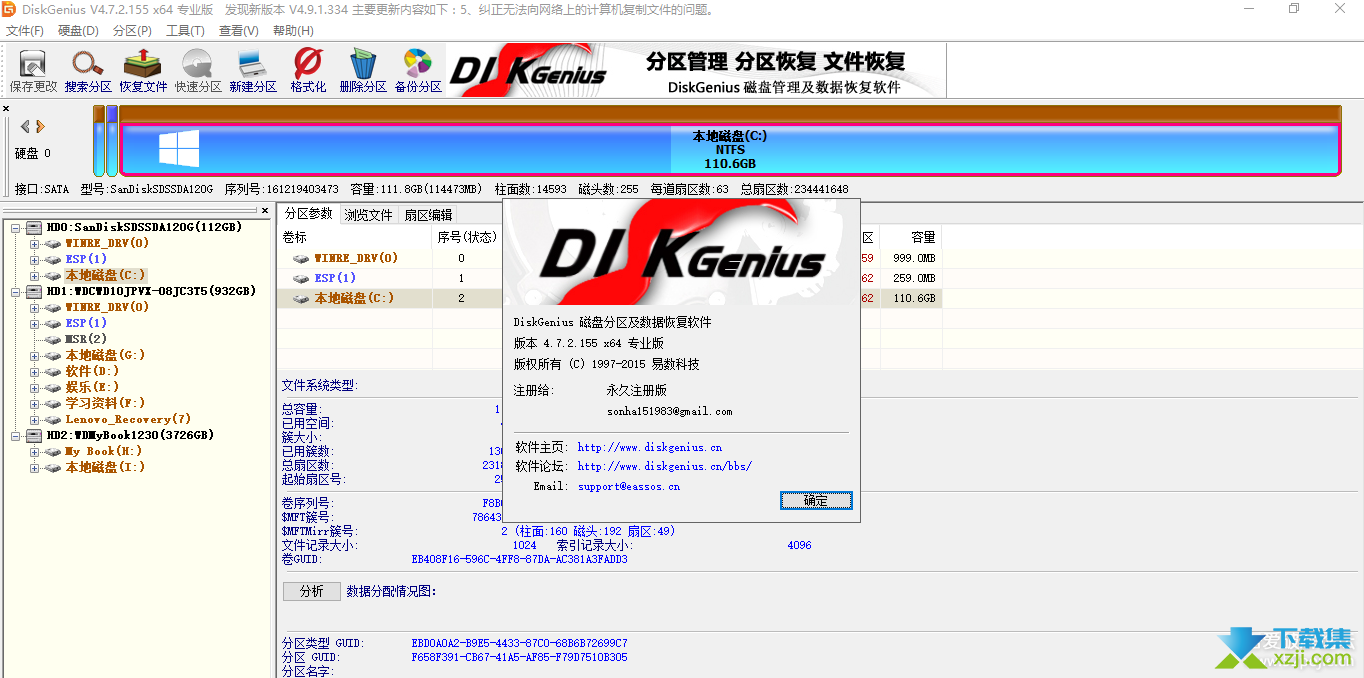Click the 259.0MB capacity cell
The height and width of the screenshot is (678, 1364).
pyautogui.click(x=913, y=278)
